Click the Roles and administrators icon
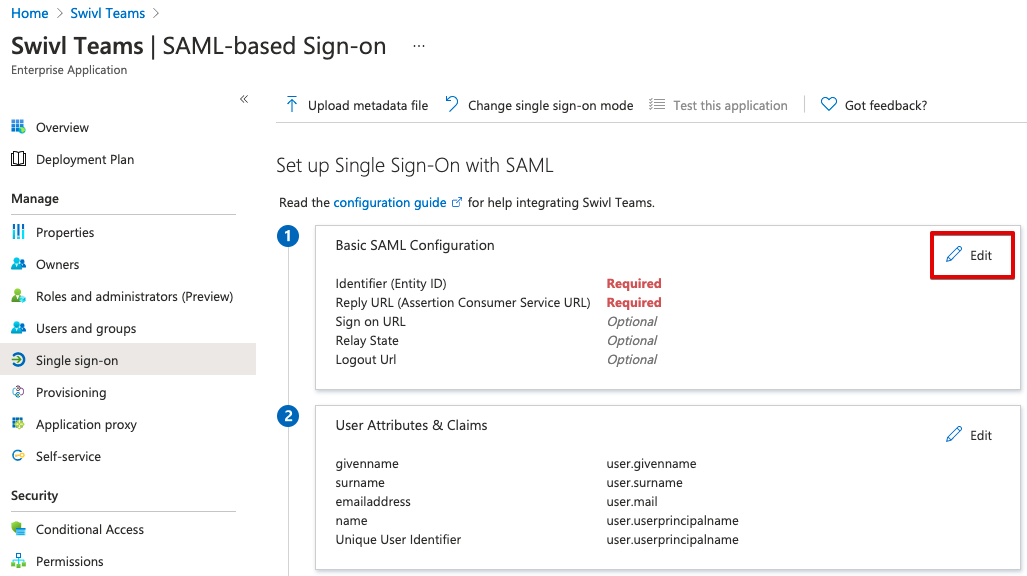Viewport: 1027px width, 576px height. (18, 296)
